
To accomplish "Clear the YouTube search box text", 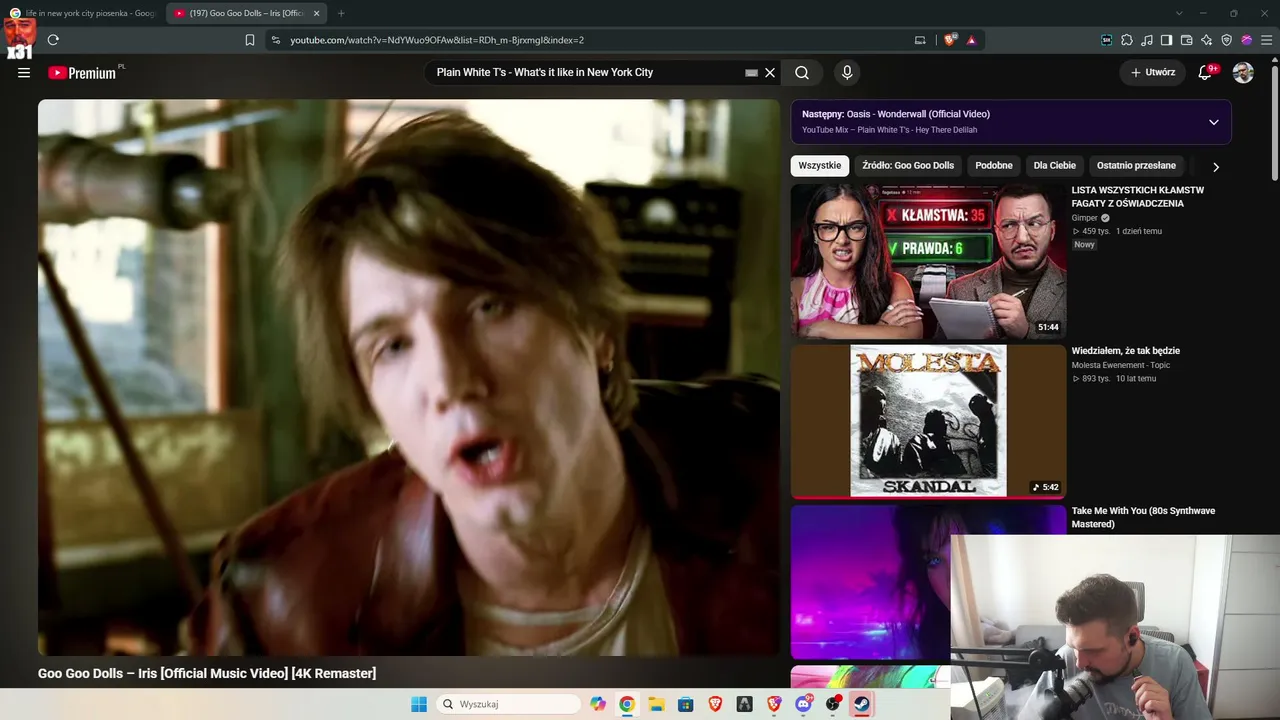I will tap(770, 73).
